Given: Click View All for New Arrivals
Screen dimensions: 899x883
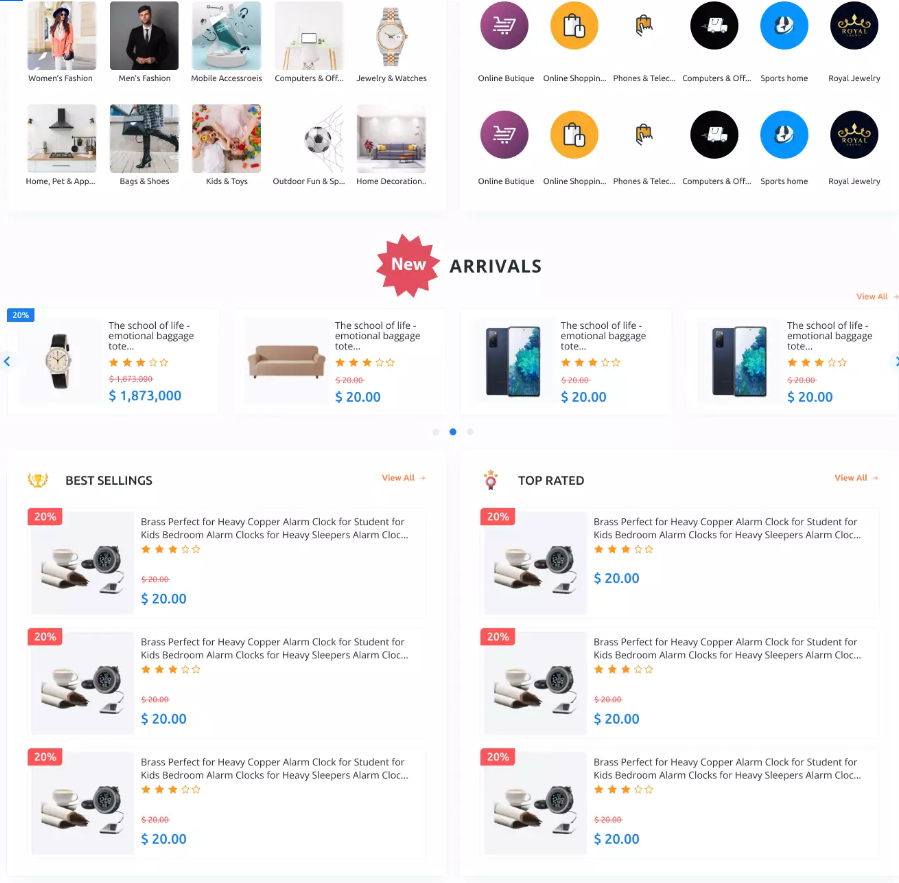Looking at the screenshot, I should pos(876,297).
